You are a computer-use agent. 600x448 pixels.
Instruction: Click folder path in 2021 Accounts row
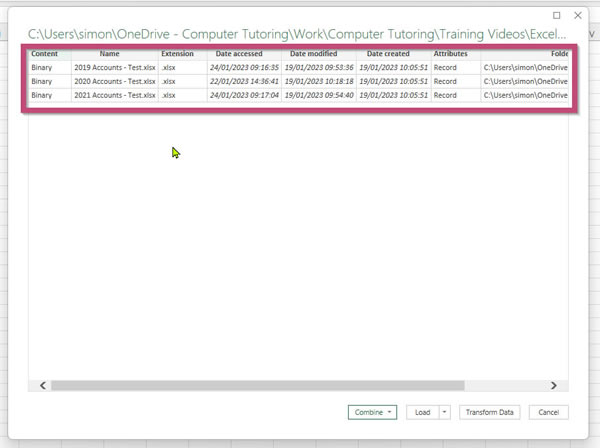[525, 95]
